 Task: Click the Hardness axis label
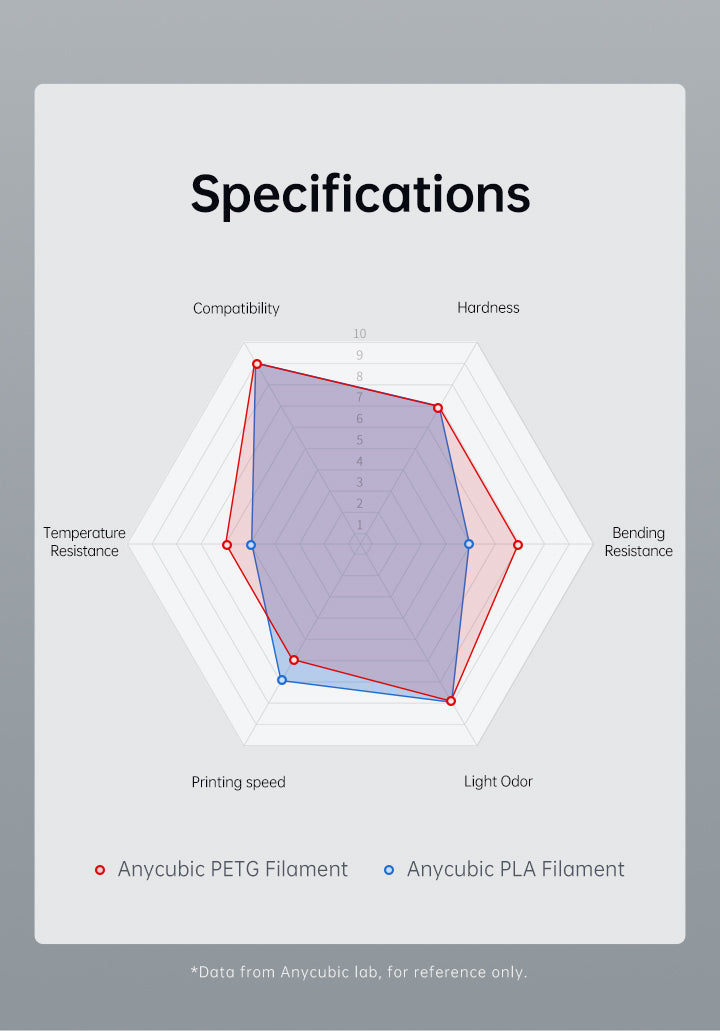pyautogui.click(x=488, y=308)
